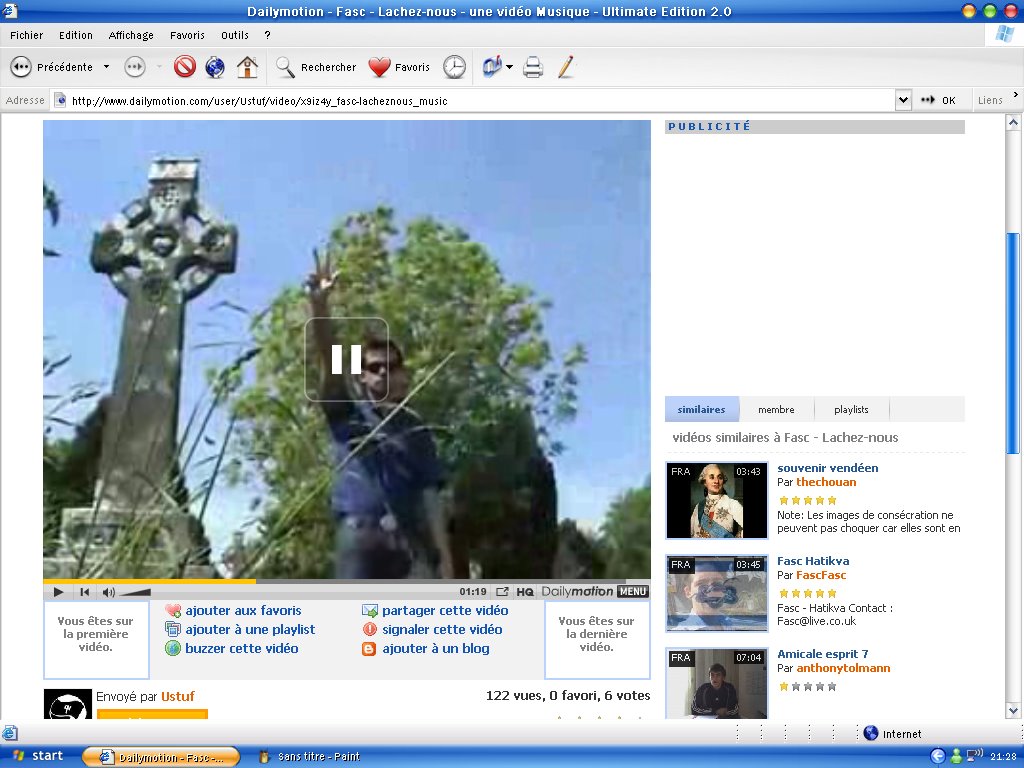Switch to the similaires tab

pos(701,409)
